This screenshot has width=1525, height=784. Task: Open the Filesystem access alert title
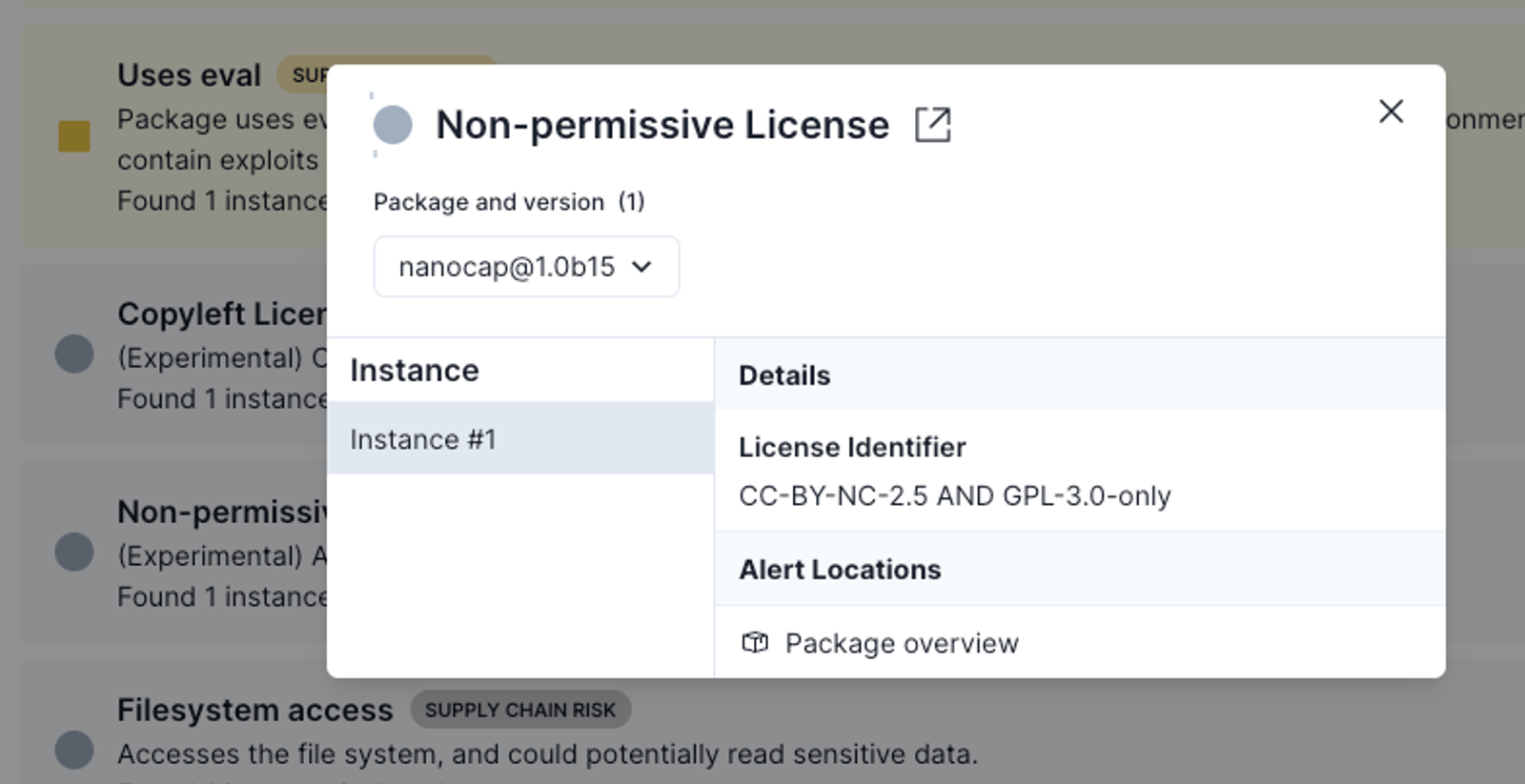pyautogui.click(x=254, y=710)
